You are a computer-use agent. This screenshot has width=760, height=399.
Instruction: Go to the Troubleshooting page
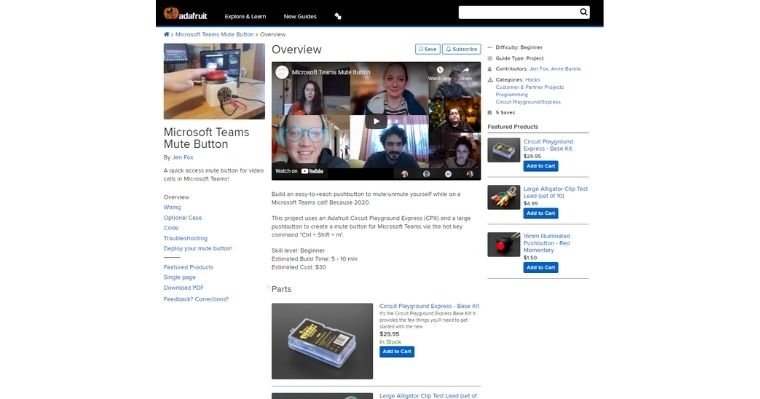tap(186, 239)
